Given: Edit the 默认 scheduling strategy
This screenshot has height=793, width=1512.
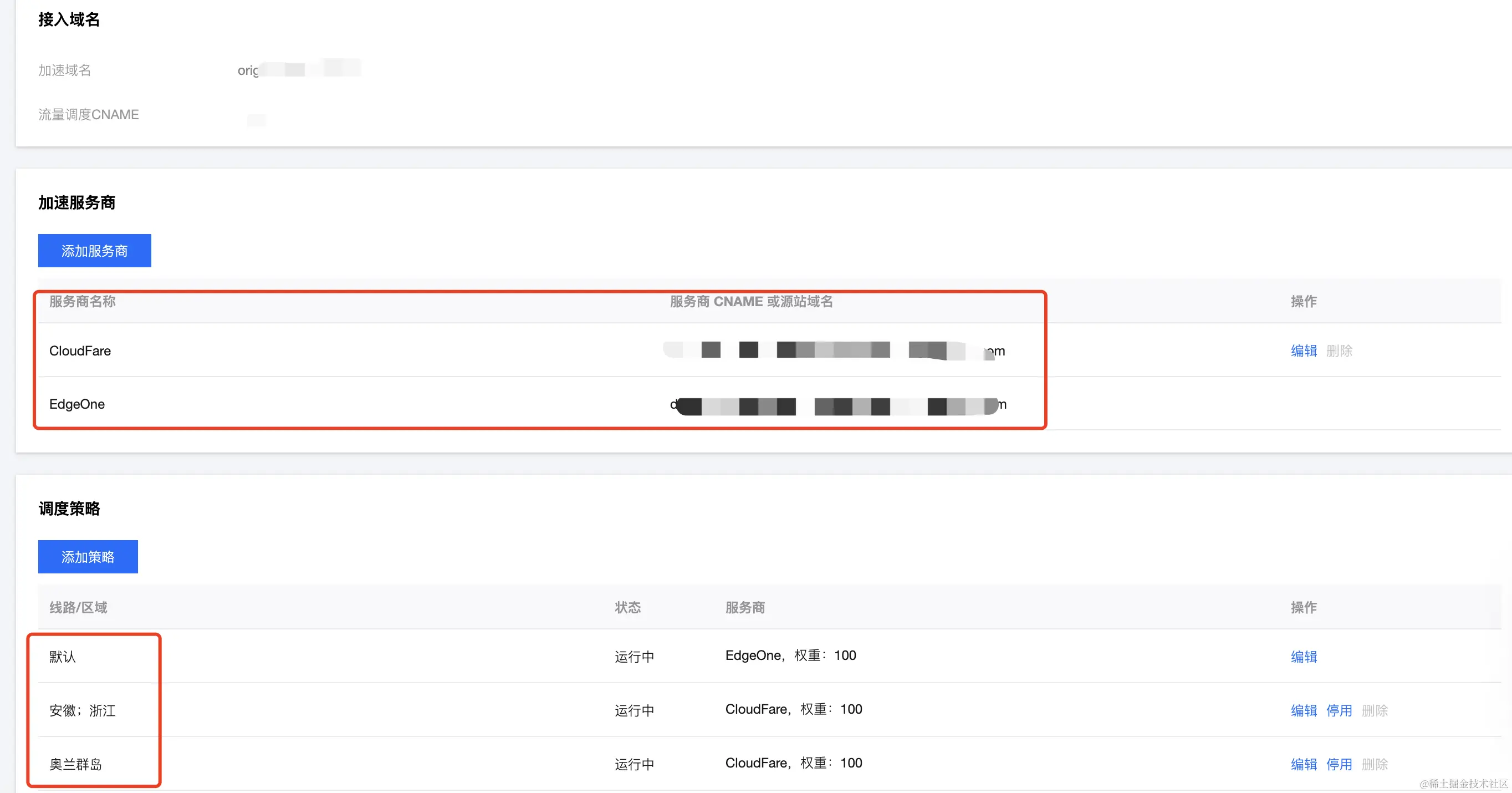Looking at the screenshot, I should (1304, 657).
